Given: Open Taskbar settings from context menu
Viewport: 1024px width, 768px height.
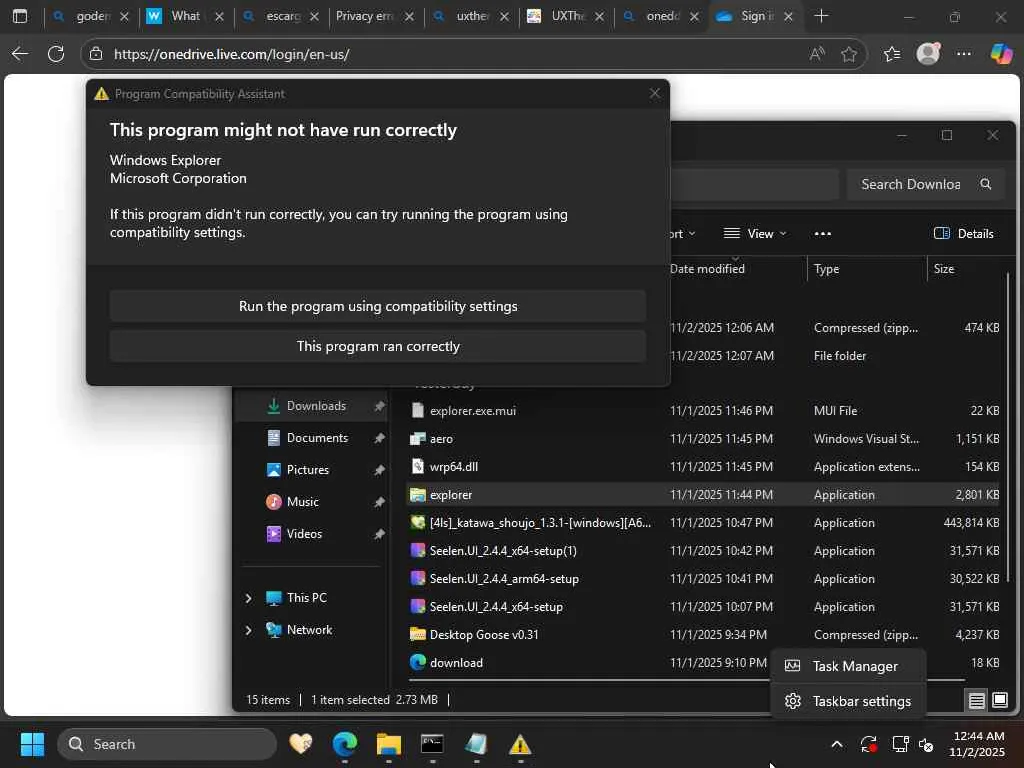Looking at the screenshot, I should 848,701.
